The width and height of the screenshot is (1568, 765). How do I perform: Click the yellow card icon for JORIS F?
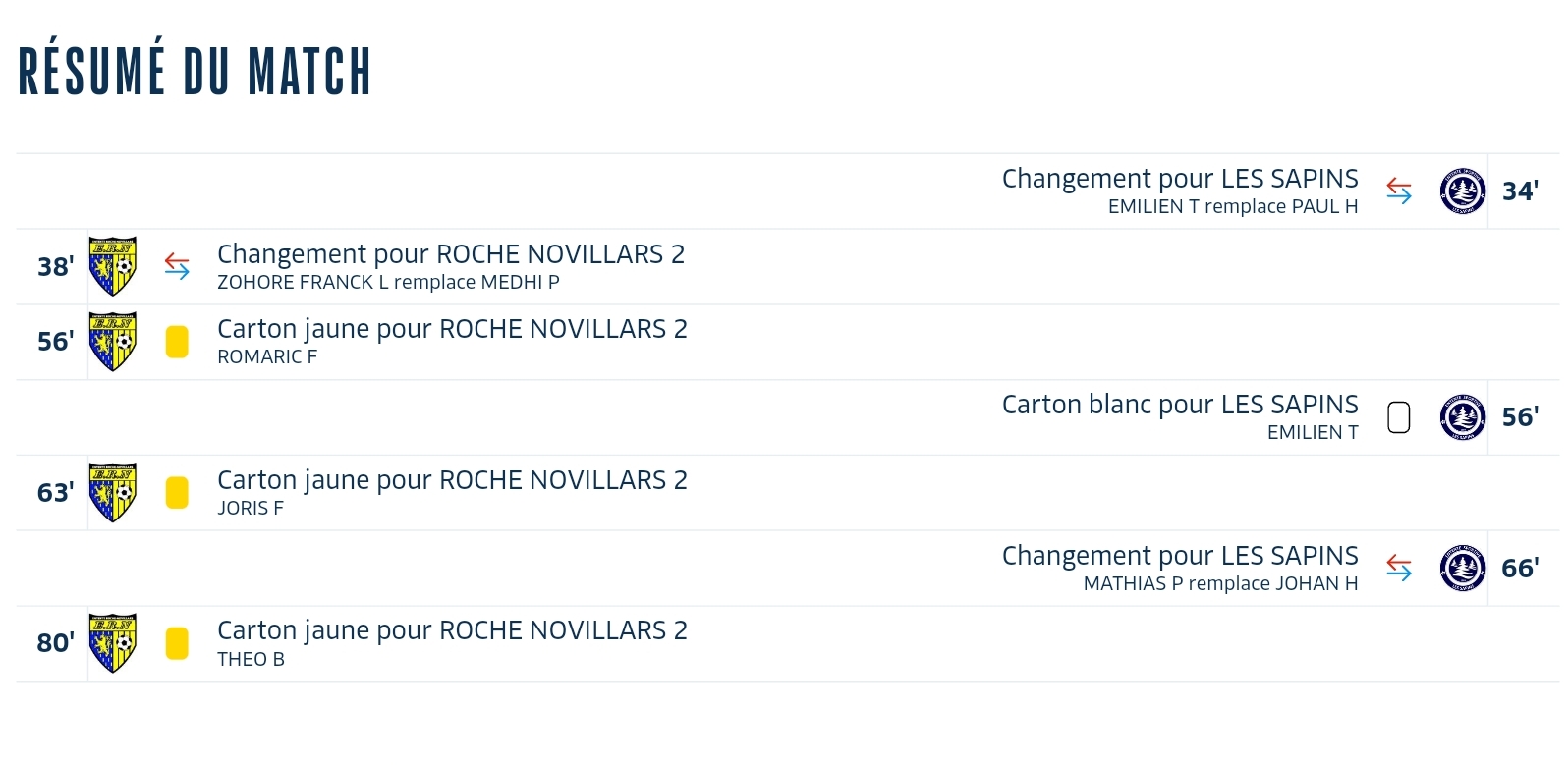[177, 493]
